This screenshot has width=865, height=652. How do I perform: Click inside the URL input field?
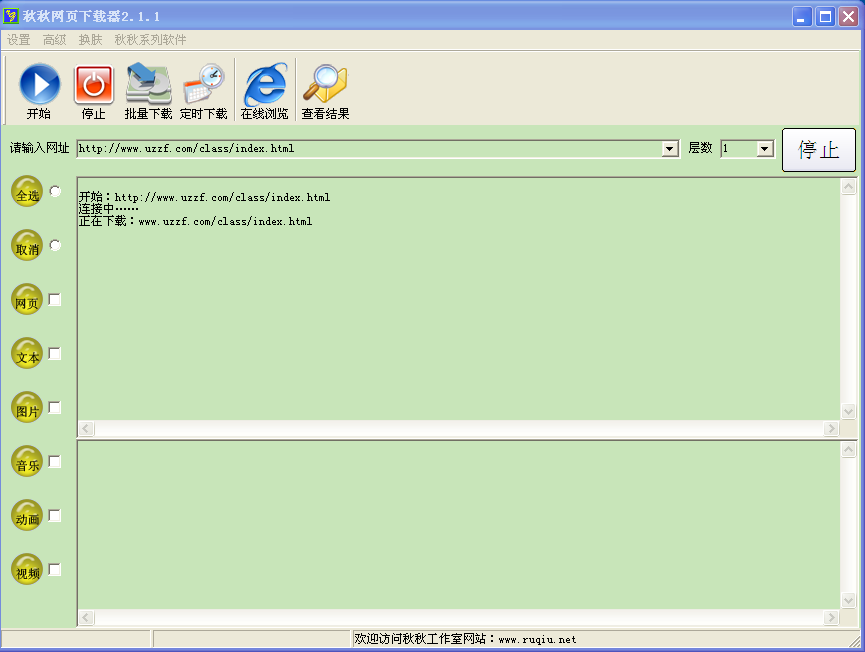(370, 148)
